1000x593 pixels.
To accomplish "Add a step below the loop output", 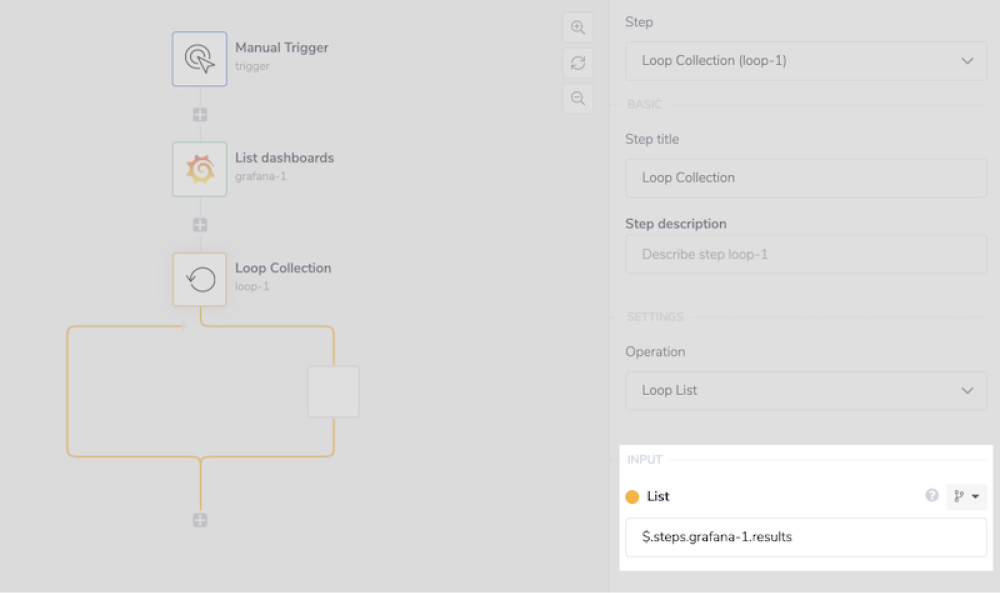I will [199, 519].
